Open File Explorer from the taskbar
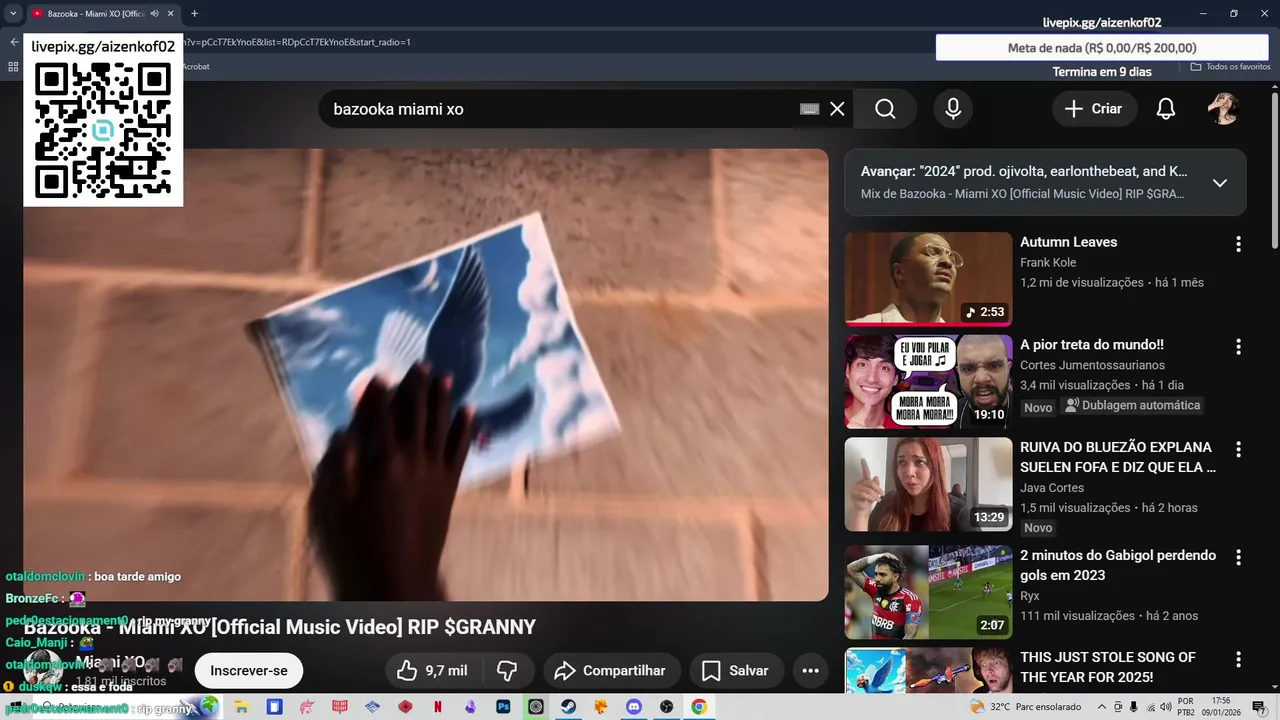 coord(241,706)
